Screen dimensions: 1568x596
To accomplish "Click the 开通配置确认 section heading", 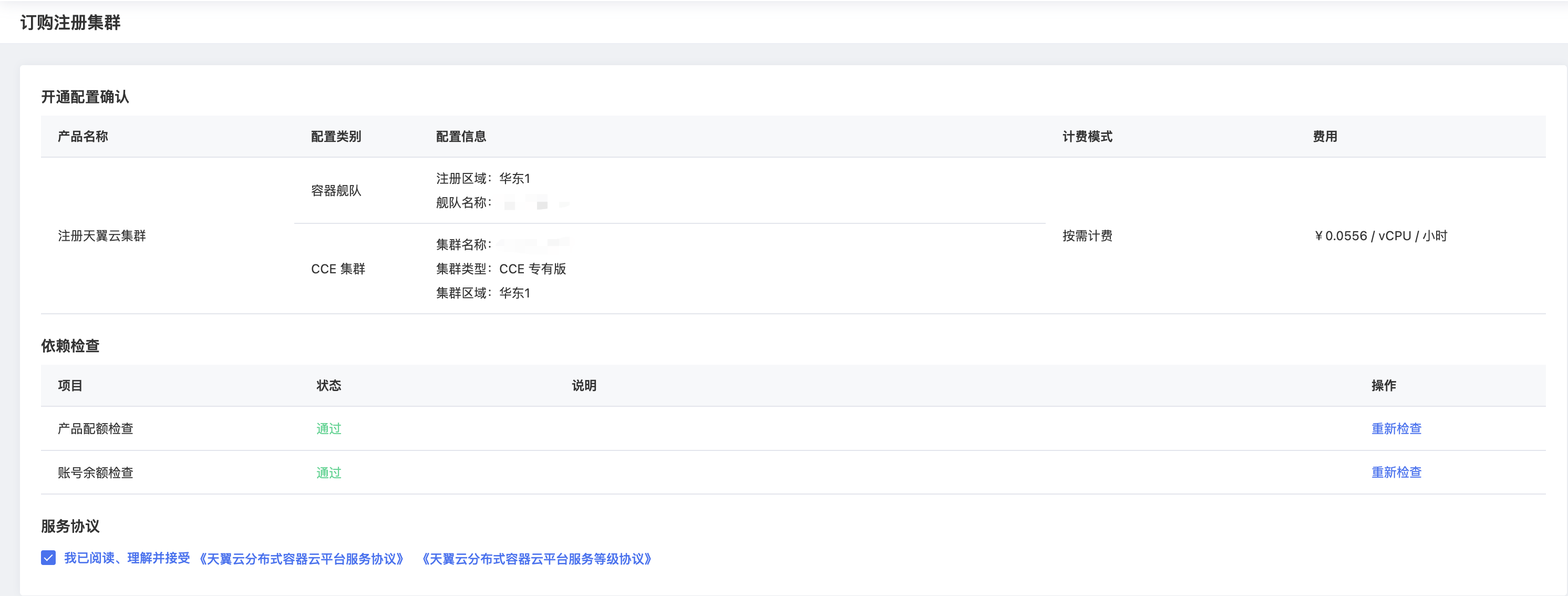I will (x=85, y=97).
